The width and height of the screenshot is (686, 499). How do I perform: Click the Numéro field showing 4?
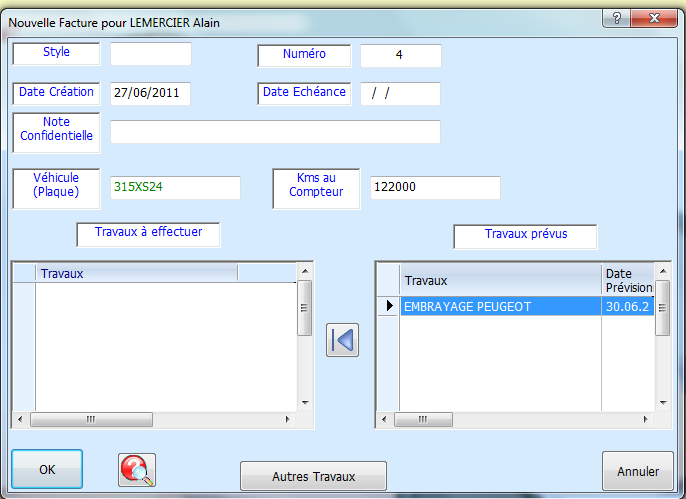coord(400,55)
